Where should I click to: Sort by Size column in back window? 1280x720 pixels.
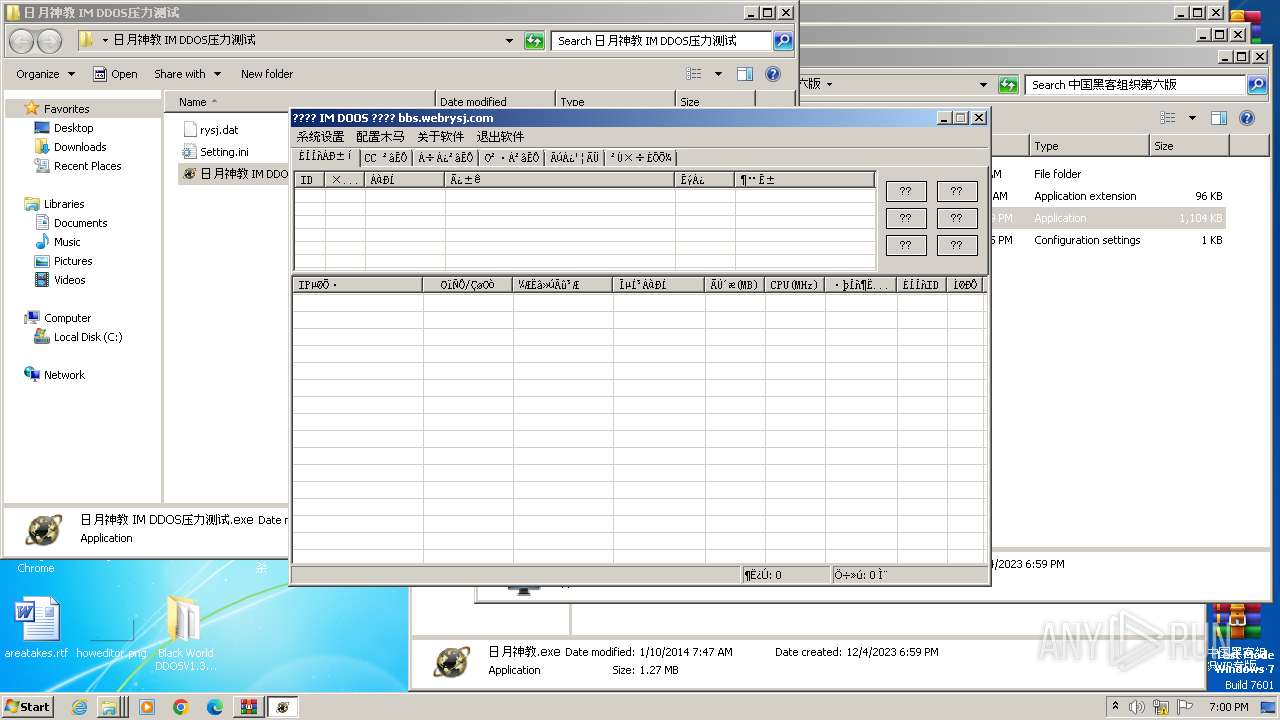point(1189,146)
